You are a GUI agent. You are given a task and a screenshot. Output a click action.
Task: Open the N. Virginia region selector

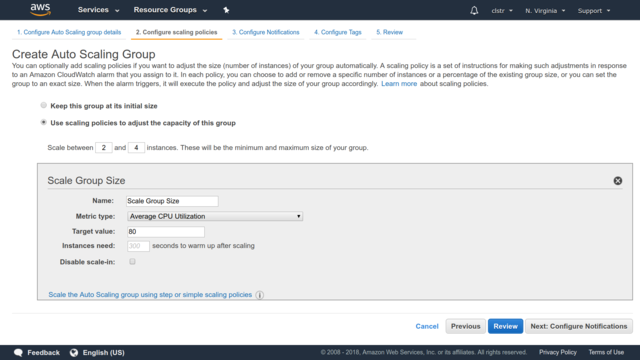(x=545, y=11)
